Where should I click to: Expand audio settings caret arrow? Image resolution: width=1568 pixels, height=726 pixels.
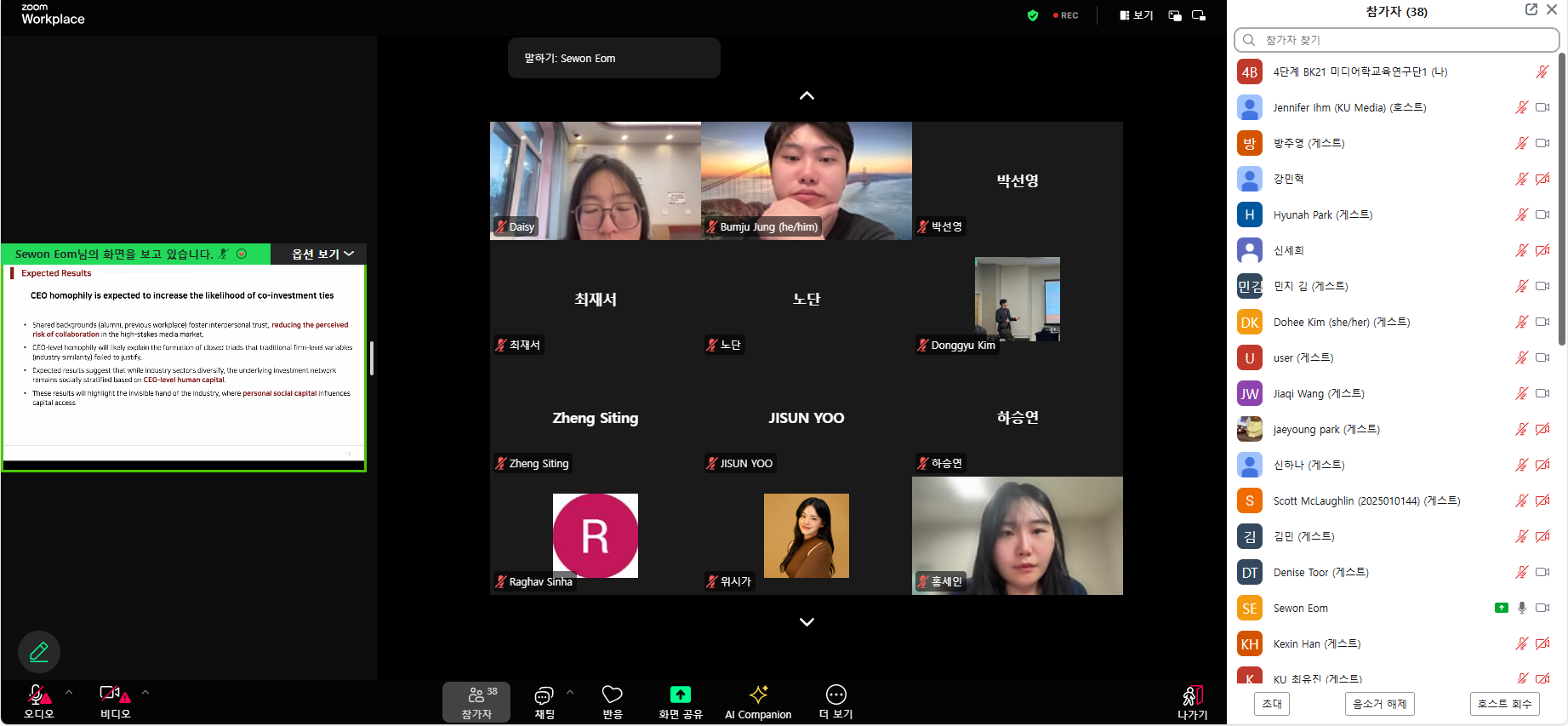69,692
